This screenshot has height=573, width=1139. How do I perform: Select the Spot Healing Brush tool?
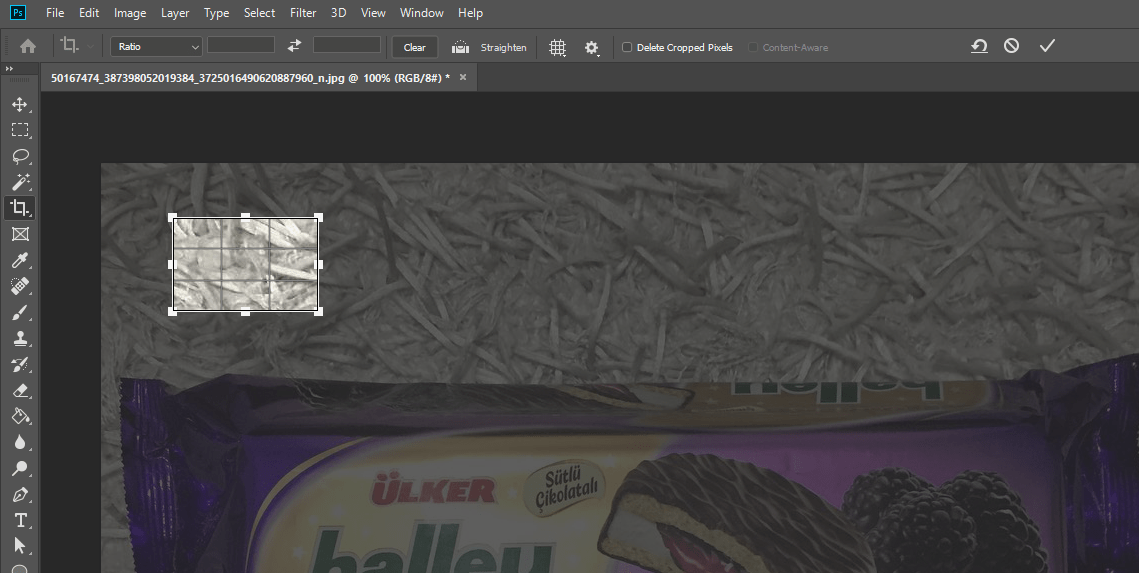click(x=20, y=286)
